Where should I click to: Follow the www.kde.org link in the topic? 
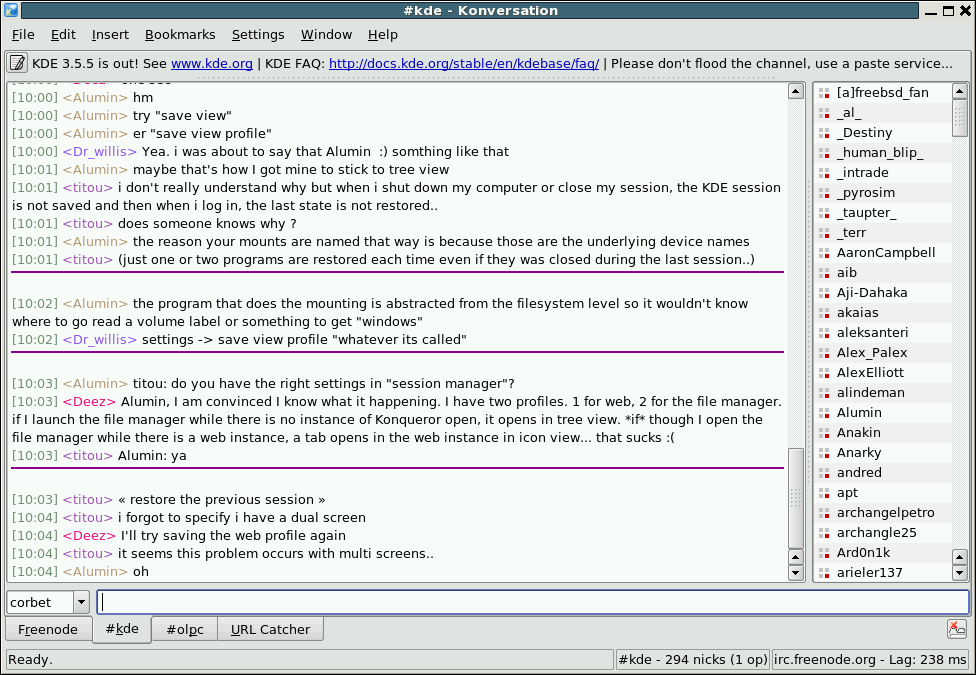[x=212, y=64]
